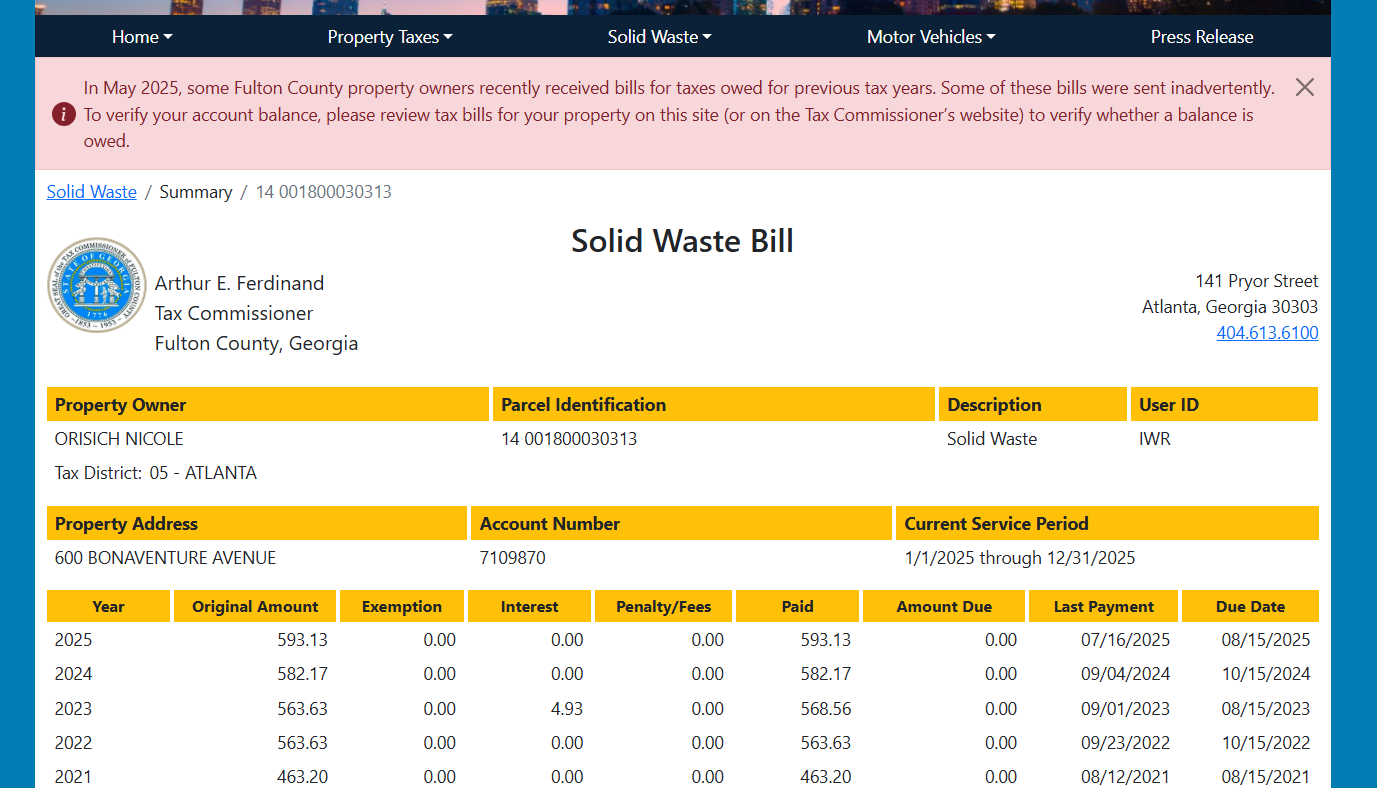Go to the Press Release page

coord(1201,37)
